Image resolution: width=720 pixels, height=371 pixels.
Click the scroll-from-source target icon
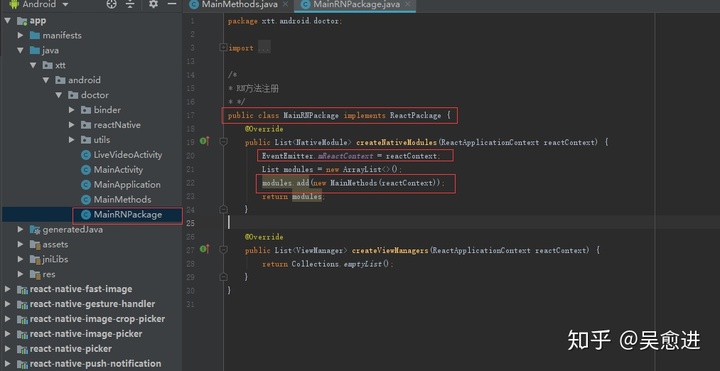111,5
